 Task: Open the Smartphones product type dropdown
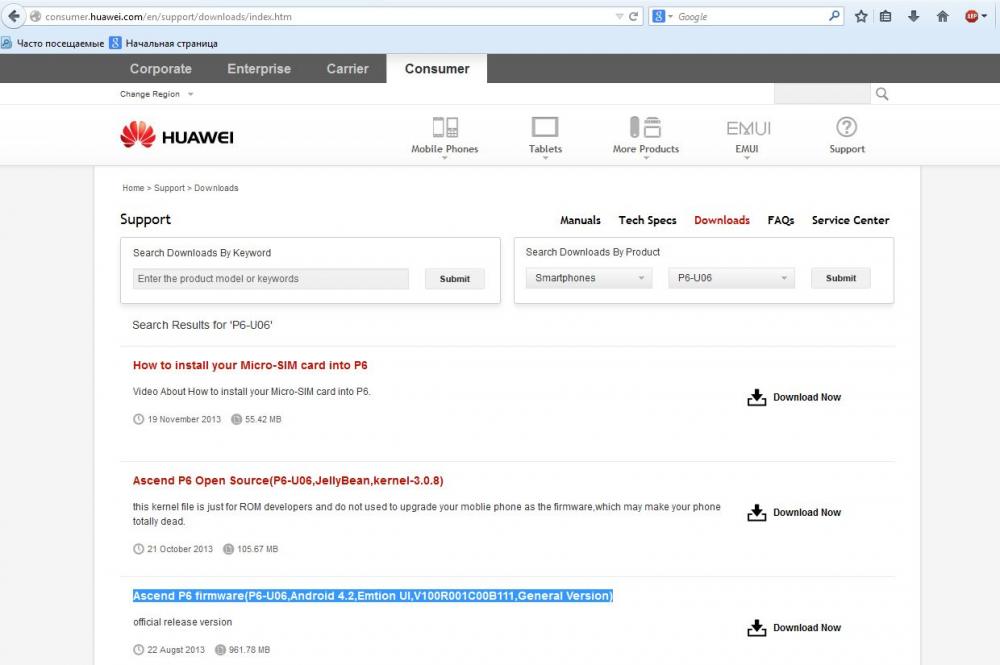pos(589,278)
